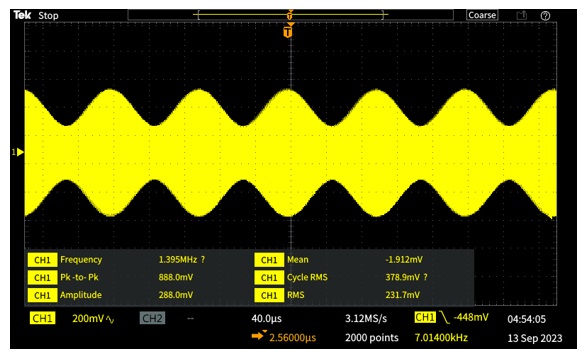Toggle the Coarse adjustment button
The image size is (587, 360).
pos(482,15)
